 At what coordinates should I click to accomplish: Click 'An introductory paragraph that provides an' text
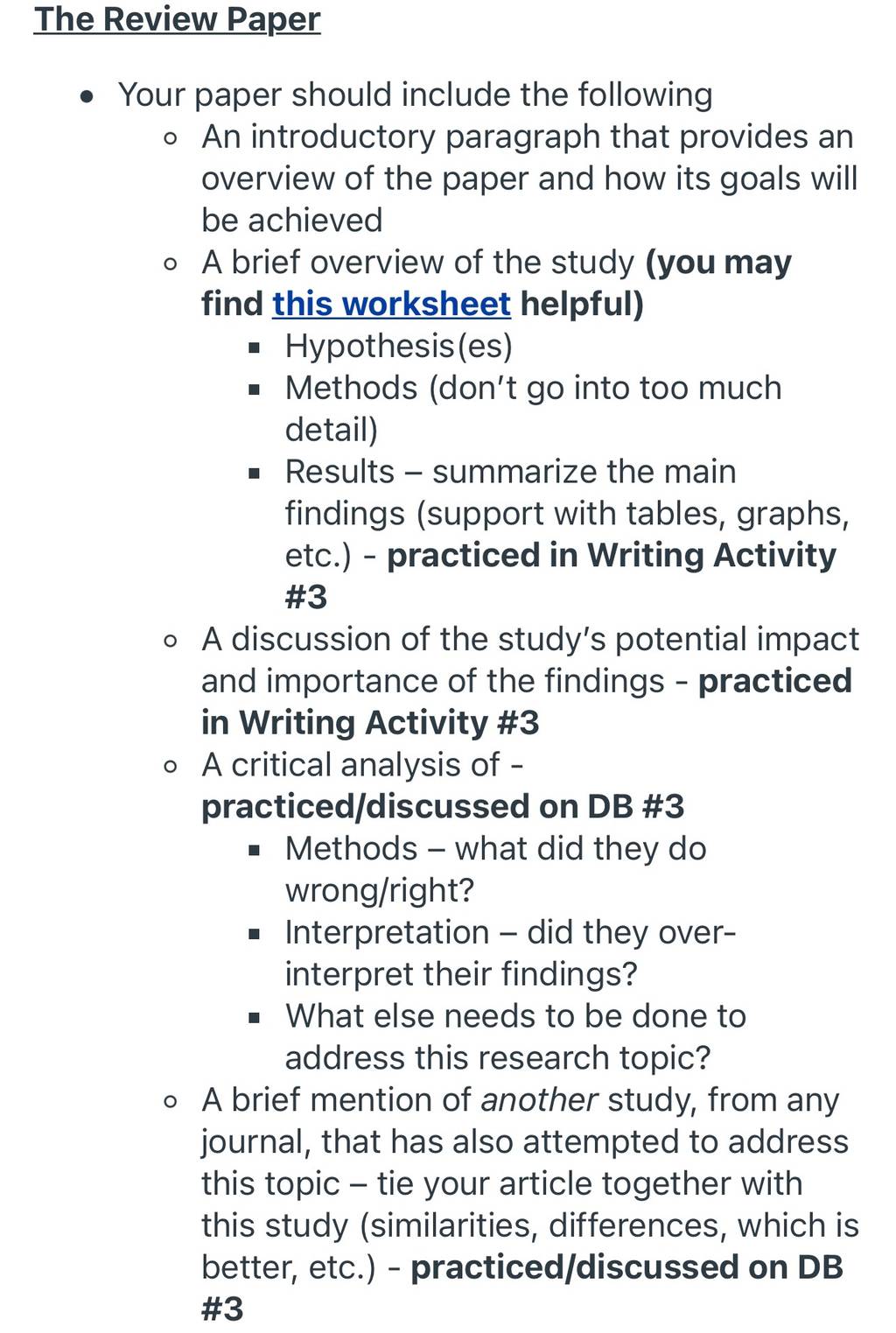click(527, 137)
